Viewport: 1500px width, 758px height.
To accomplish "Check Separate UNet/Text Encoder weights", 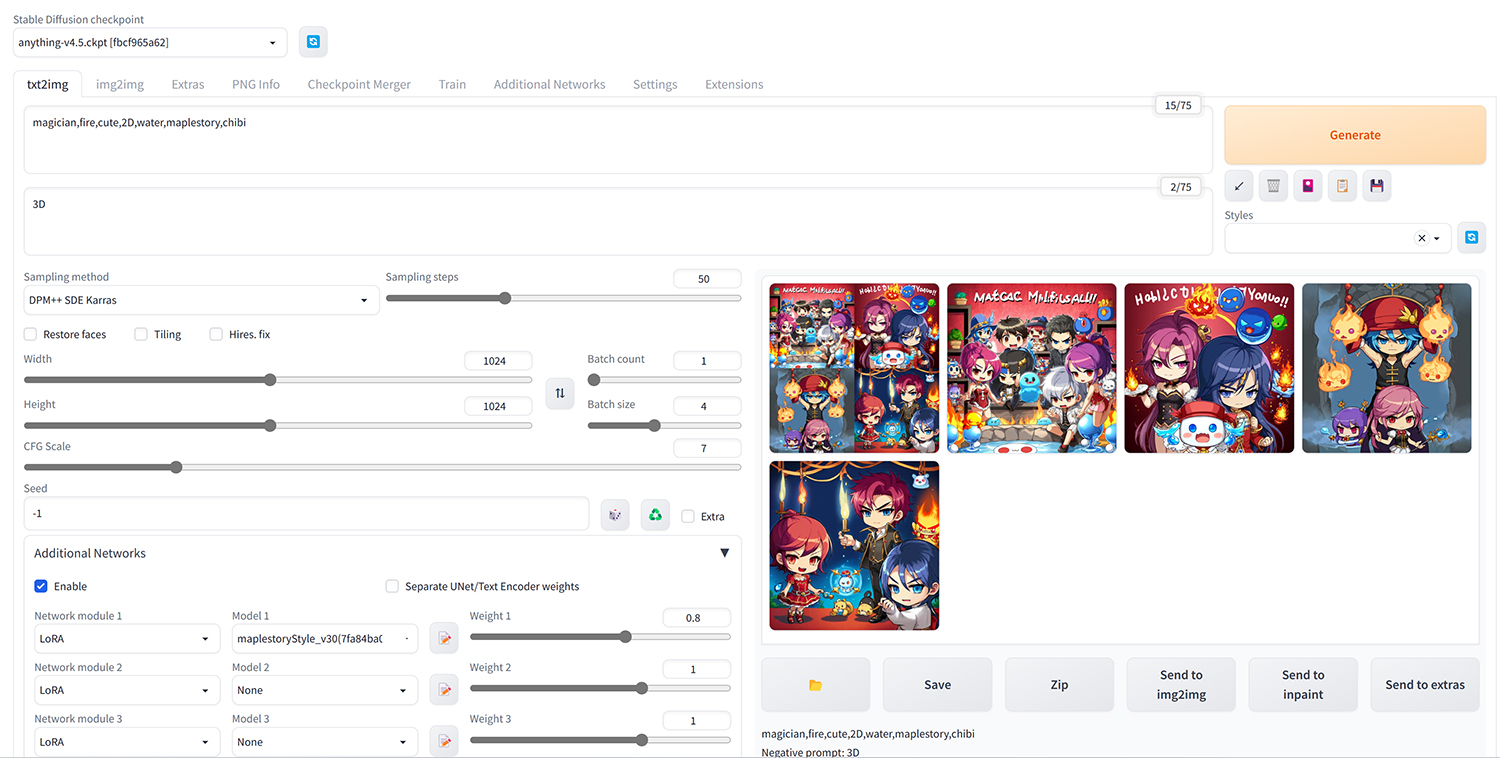I will click(393, 586).
